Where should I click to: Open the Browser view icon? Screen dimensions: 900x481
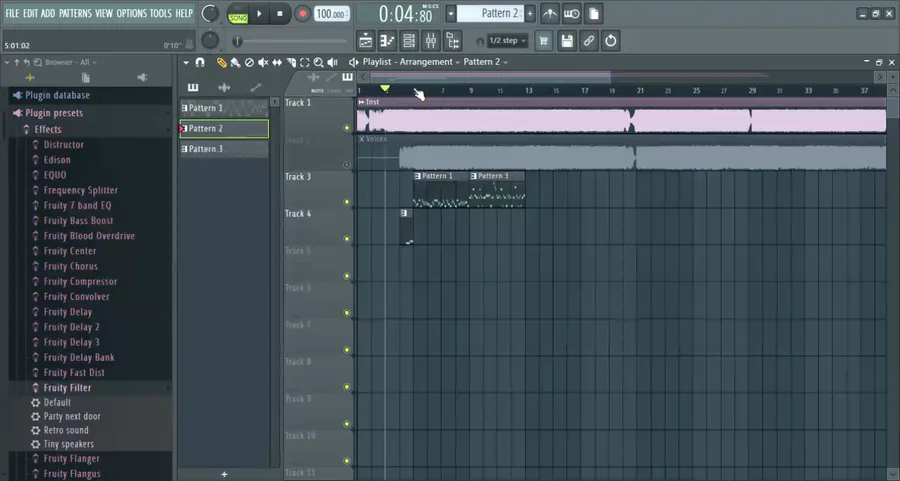[x=453, y=41]
